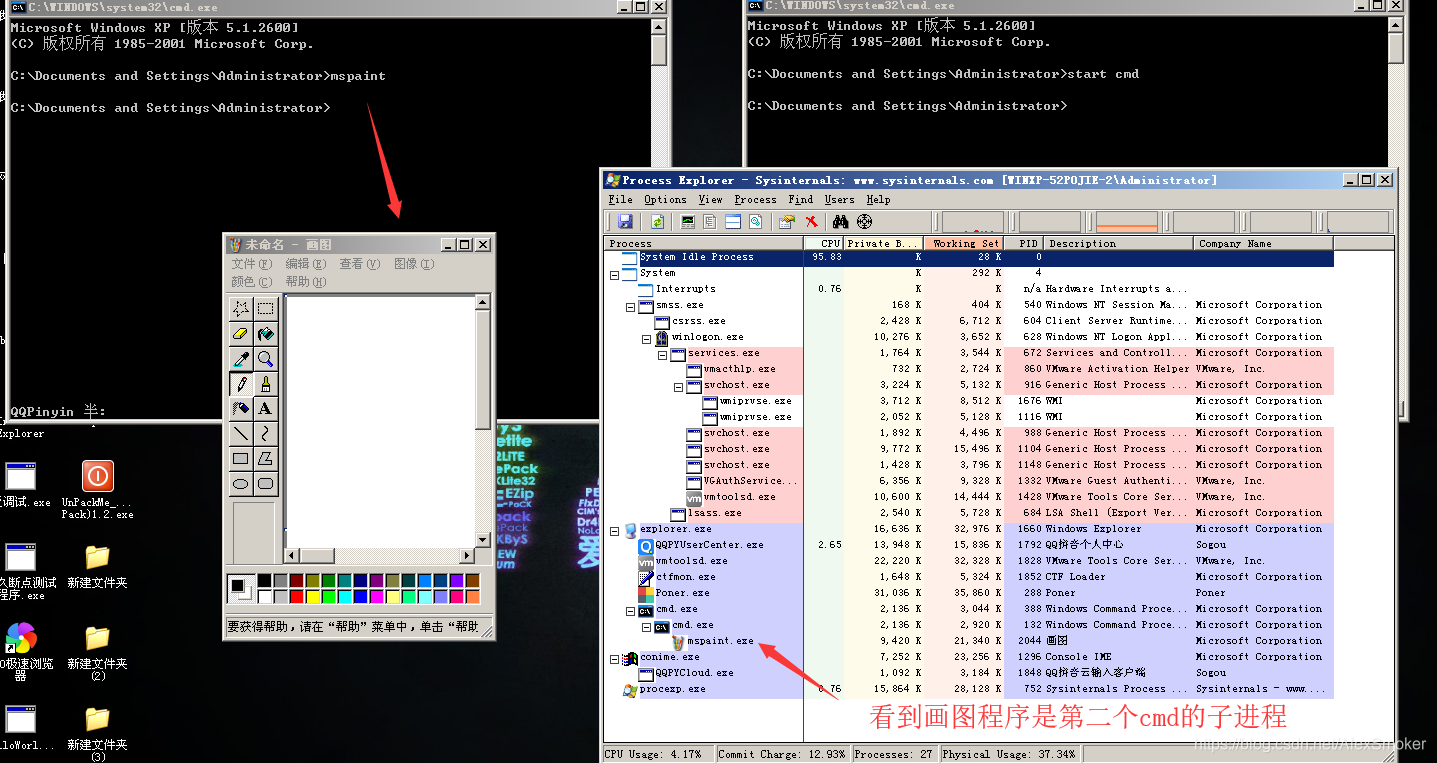Open Process Explorer's Users menu
The image size is (1437, 763).
point(840,200)
